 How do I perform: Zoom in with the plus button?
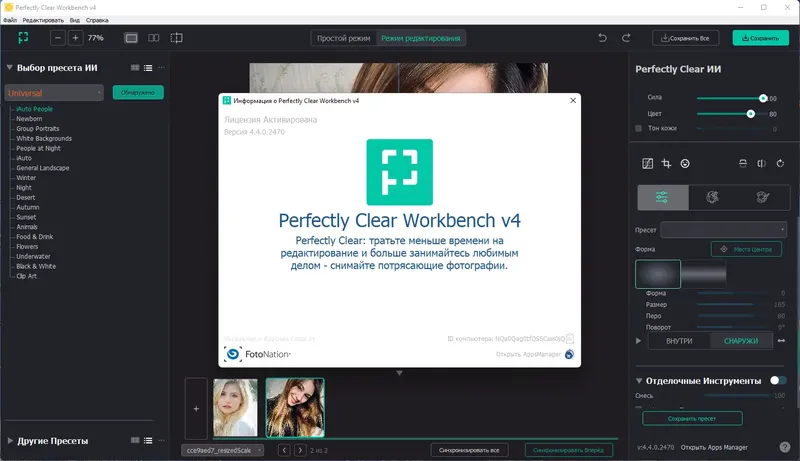pos(76,38)
